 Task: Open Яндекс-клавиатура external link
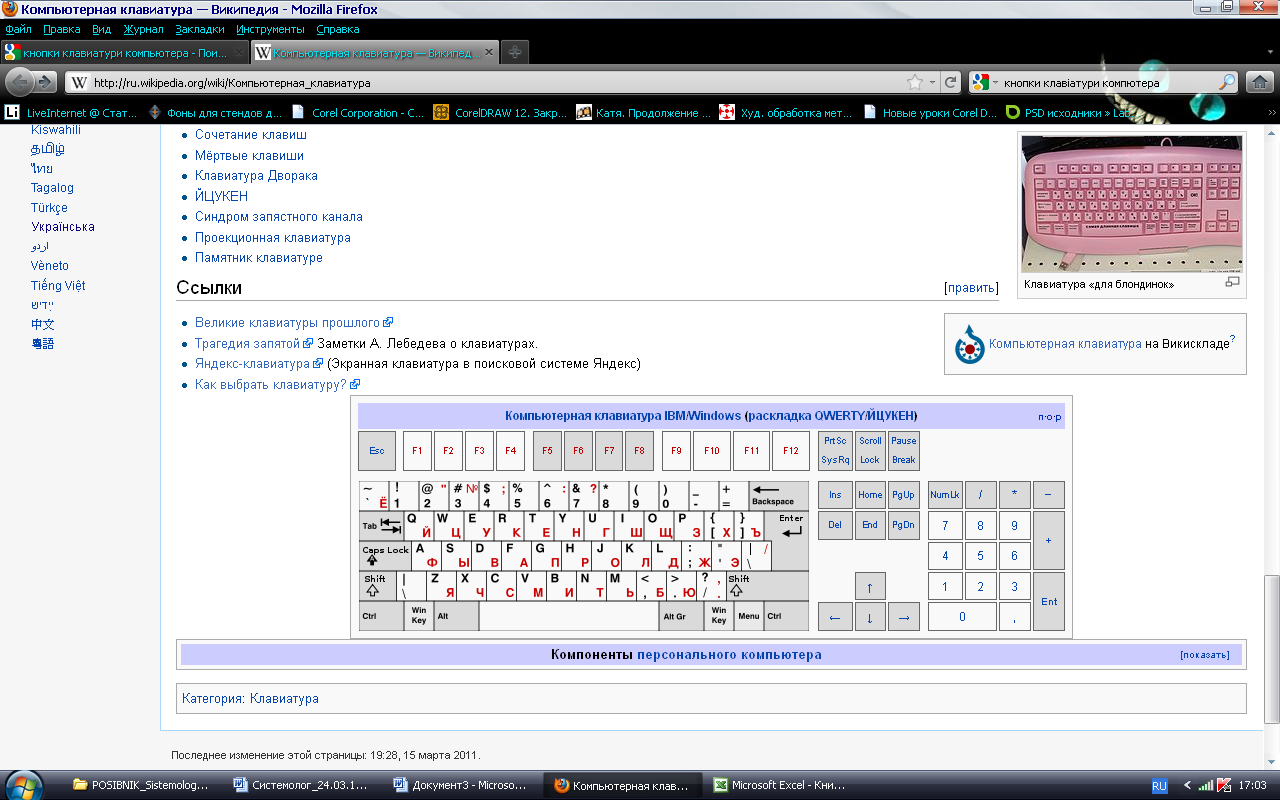point(253,364)
